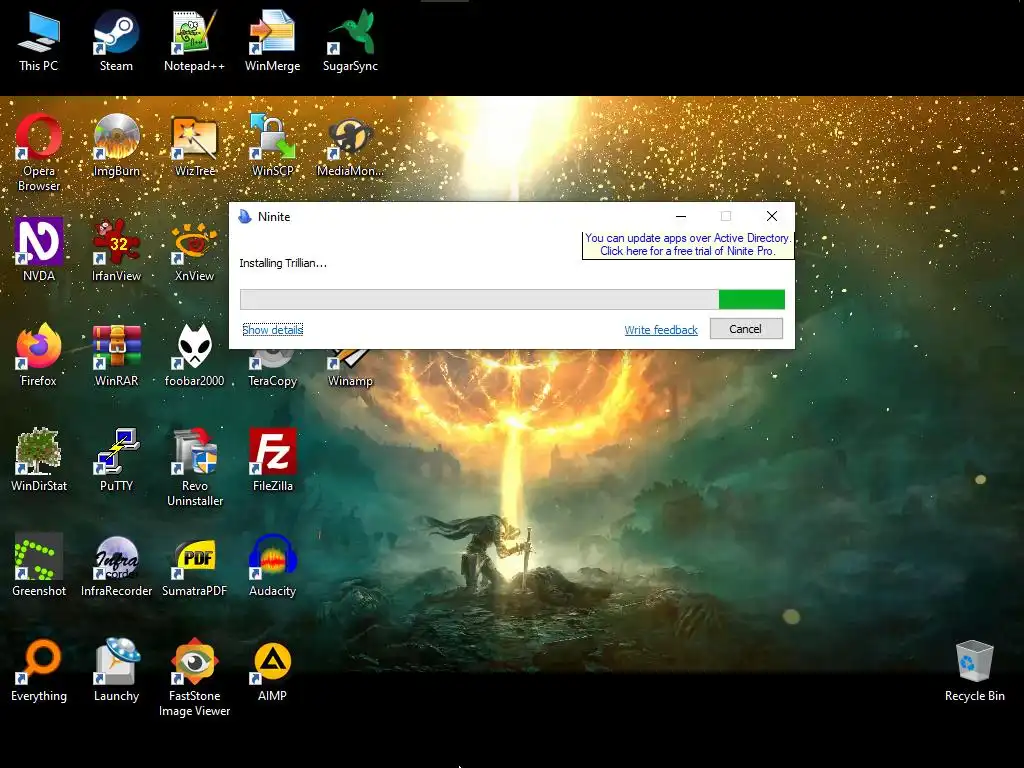Select the Audacity headphones icon
The width and height of the screenshot is (1024, 768).
pyautogui.click(x=272, y=556)
